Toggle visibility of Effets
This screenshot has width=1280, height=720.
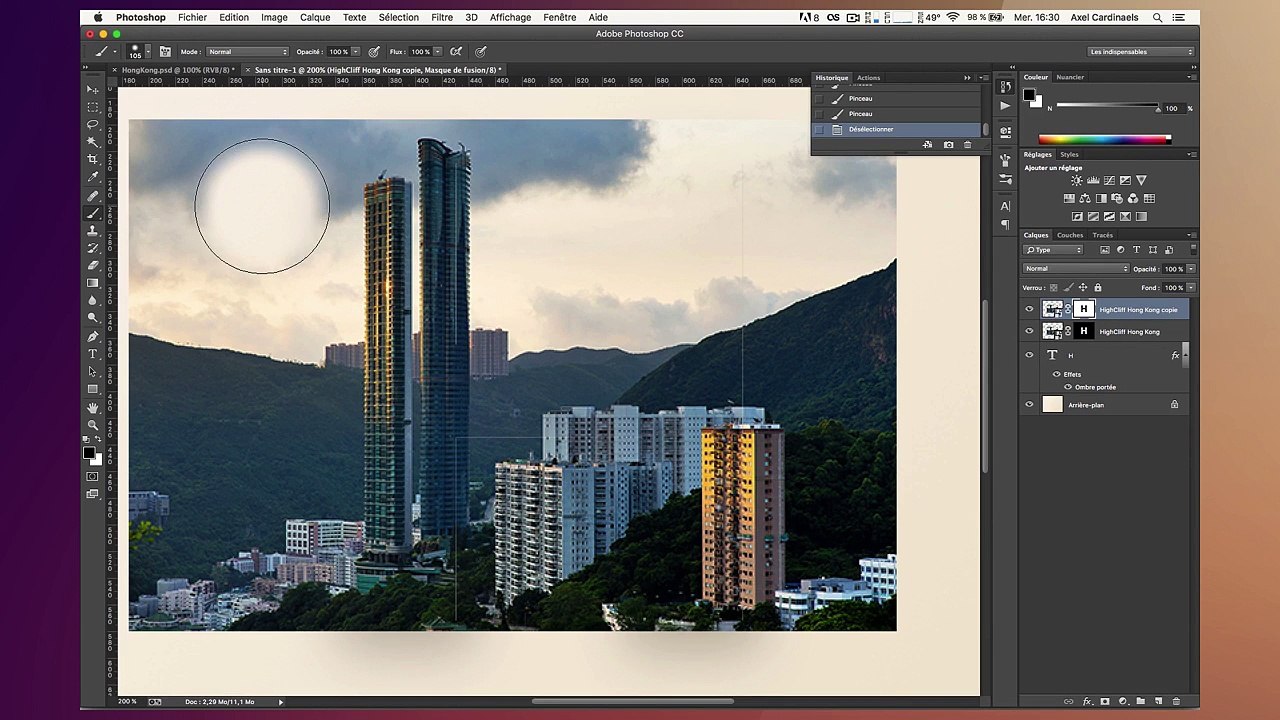click(1056, 374)
